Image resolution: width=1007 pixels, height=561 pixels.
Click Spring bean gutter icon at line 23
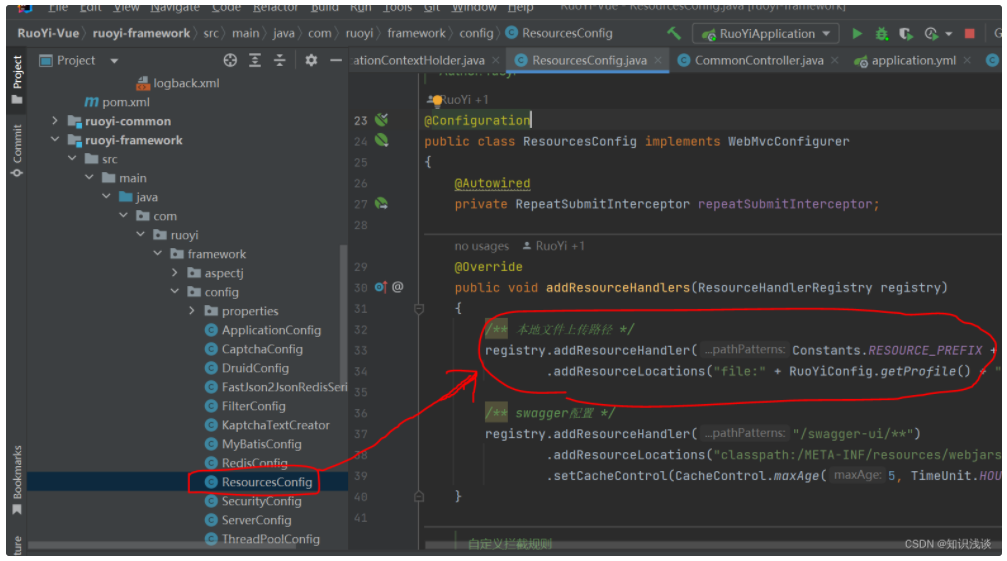(x=381, y=119)
